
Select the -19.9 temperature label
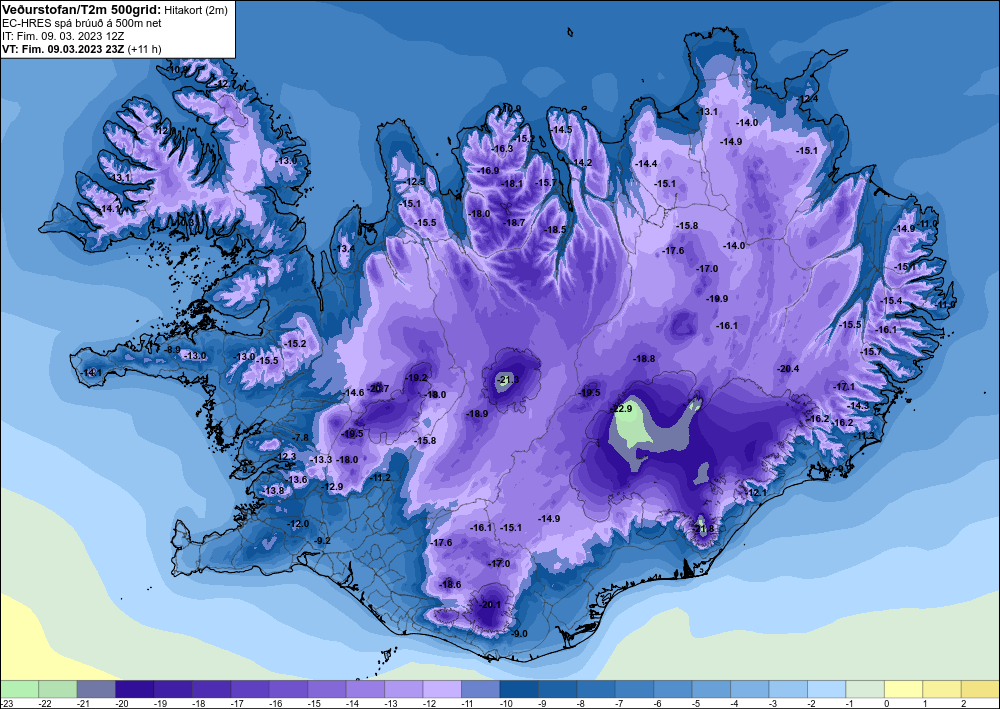(717, 298)
